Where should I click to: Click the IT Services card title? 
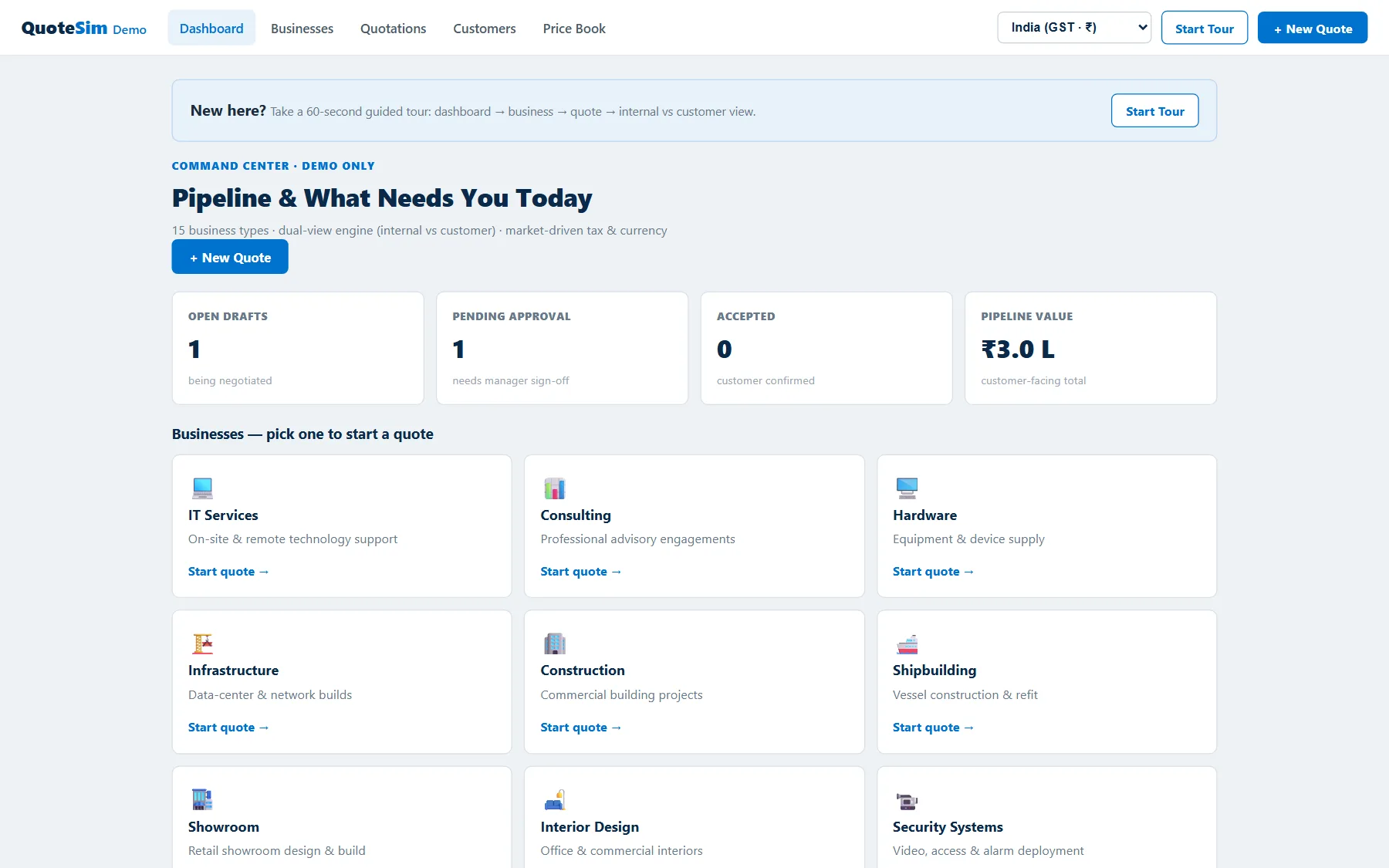[223, 515]
